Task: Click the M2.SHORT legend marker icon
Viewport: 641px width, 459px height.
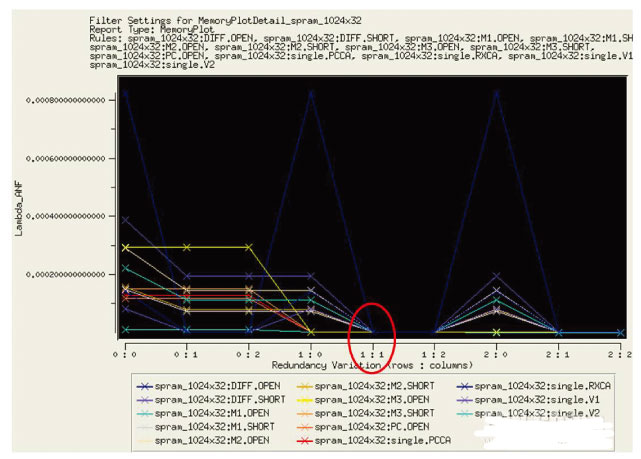Action: [305, 386]
